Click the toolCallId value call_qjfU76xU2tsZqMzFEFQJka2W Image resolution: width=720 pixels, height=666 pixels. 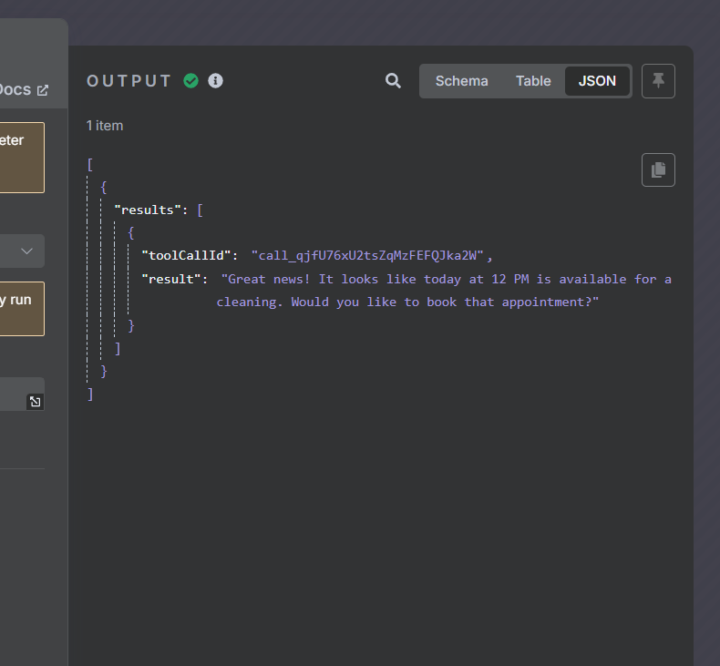(367, 255)
